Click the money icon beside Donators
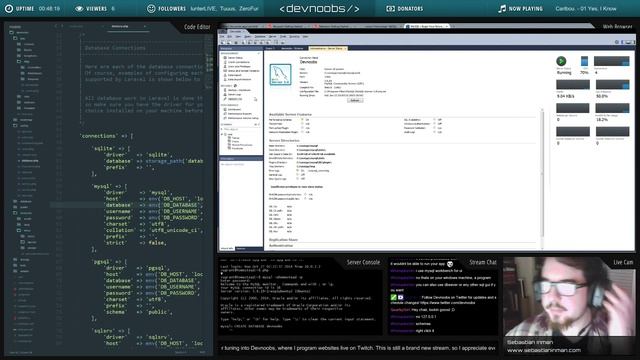Image resolution: width=640 pixels, height=360 pixels. tap(391, 9)
